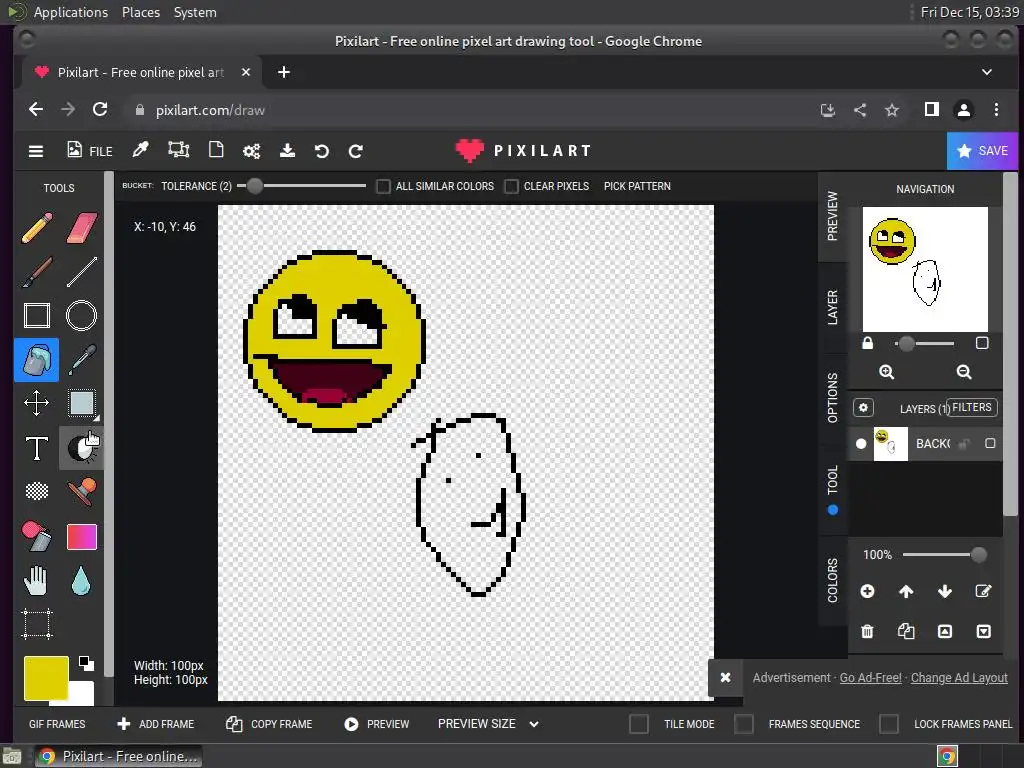Click PICK PATTERN button
Image resolution: width=1024 pixels, height=768 pixels.
coord(637,186)
